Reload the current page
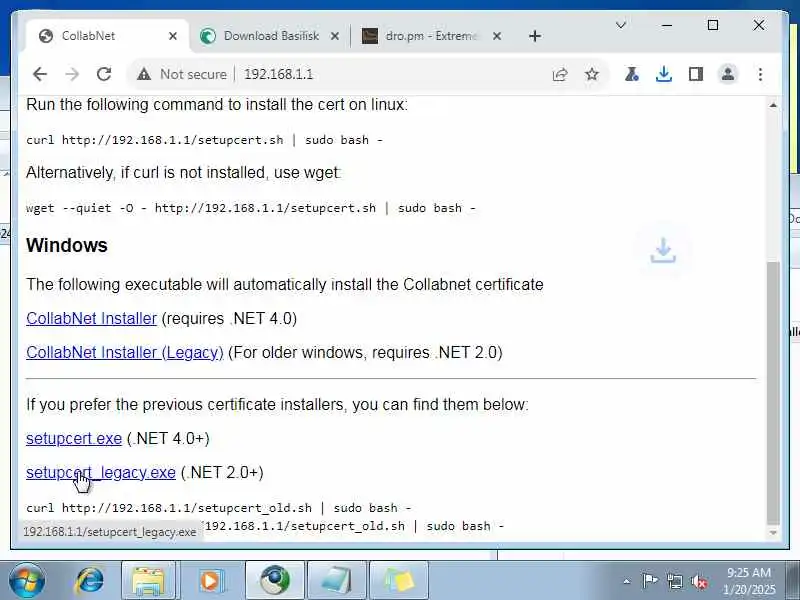The width and height of the screenshot is (800, 600). pos(104,74)
